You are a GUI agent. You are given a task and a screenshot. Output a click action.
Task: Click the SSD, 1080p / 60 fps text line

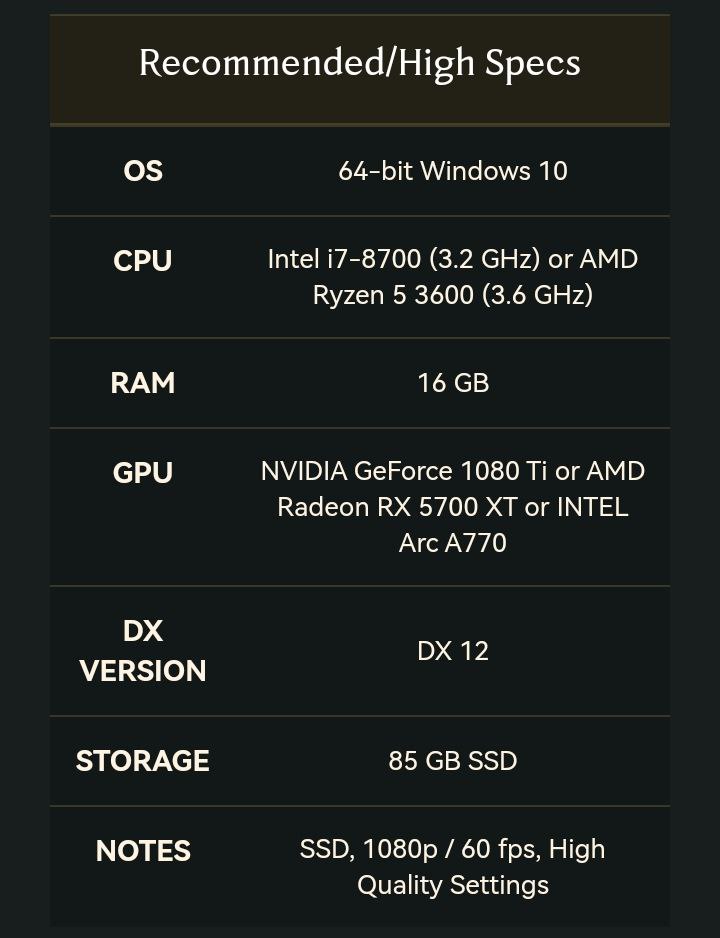pyautogui.click(x=453, y=849)
